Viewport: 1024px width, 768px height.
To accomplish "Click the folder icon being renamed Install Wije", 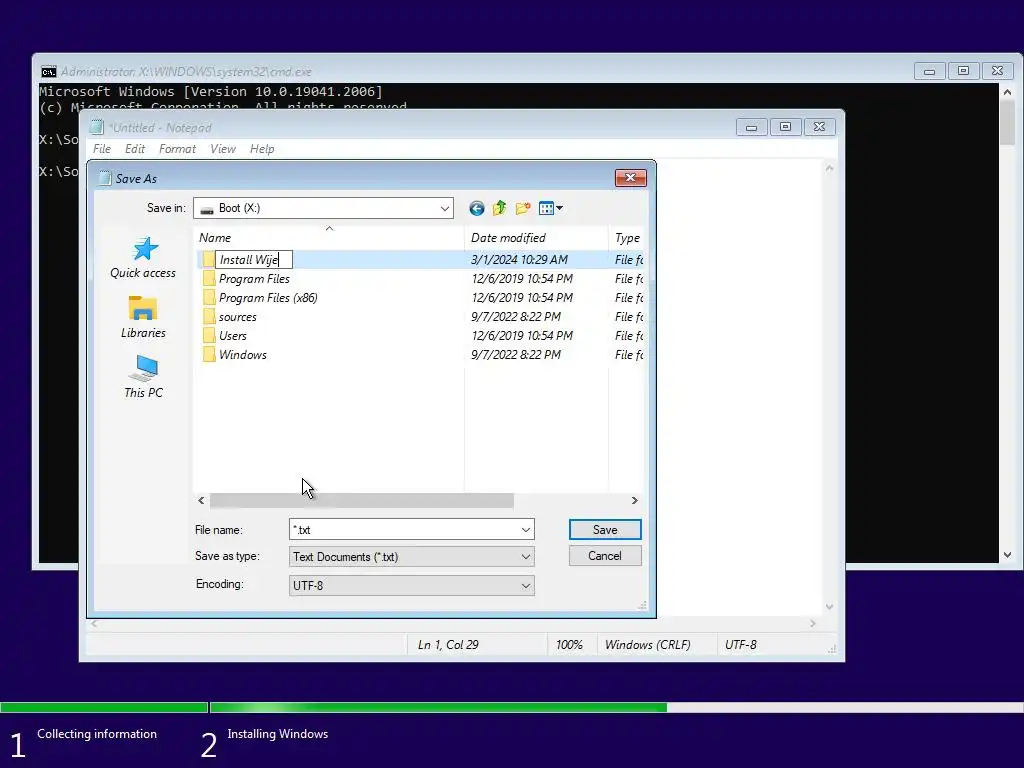I will (208, 260).
